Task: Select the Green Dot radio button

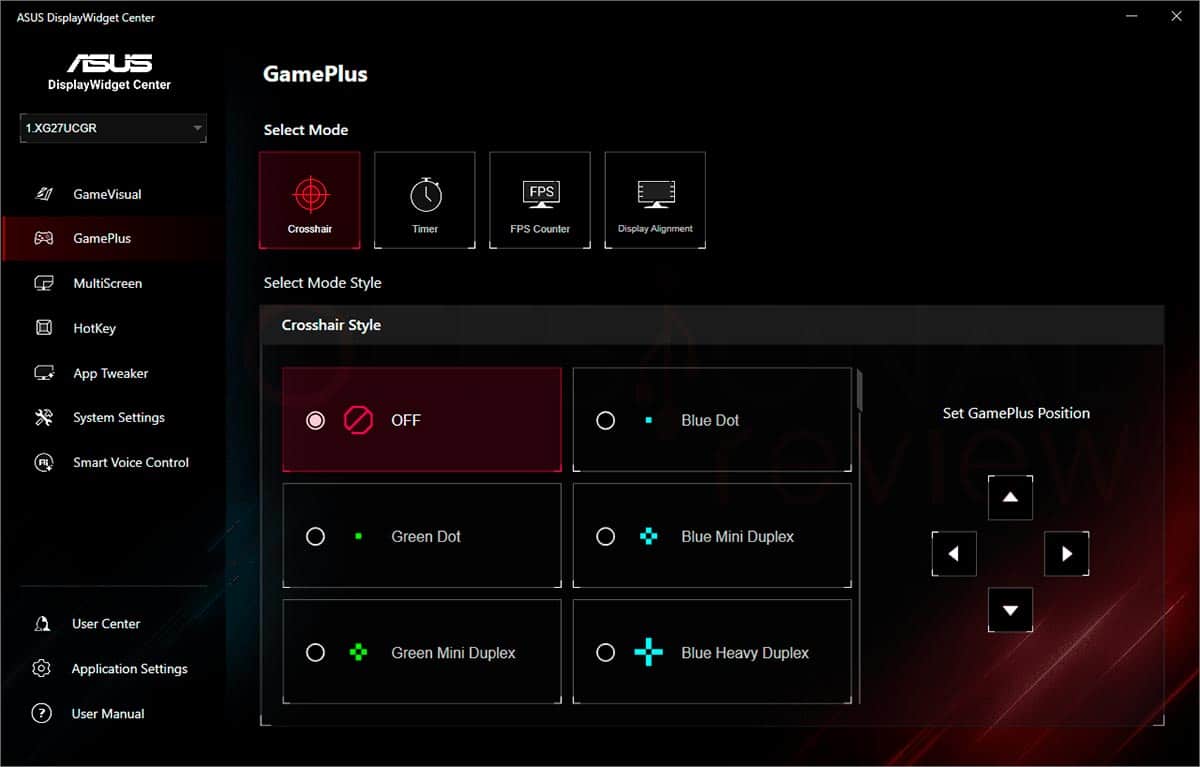Action: (315, 537)
